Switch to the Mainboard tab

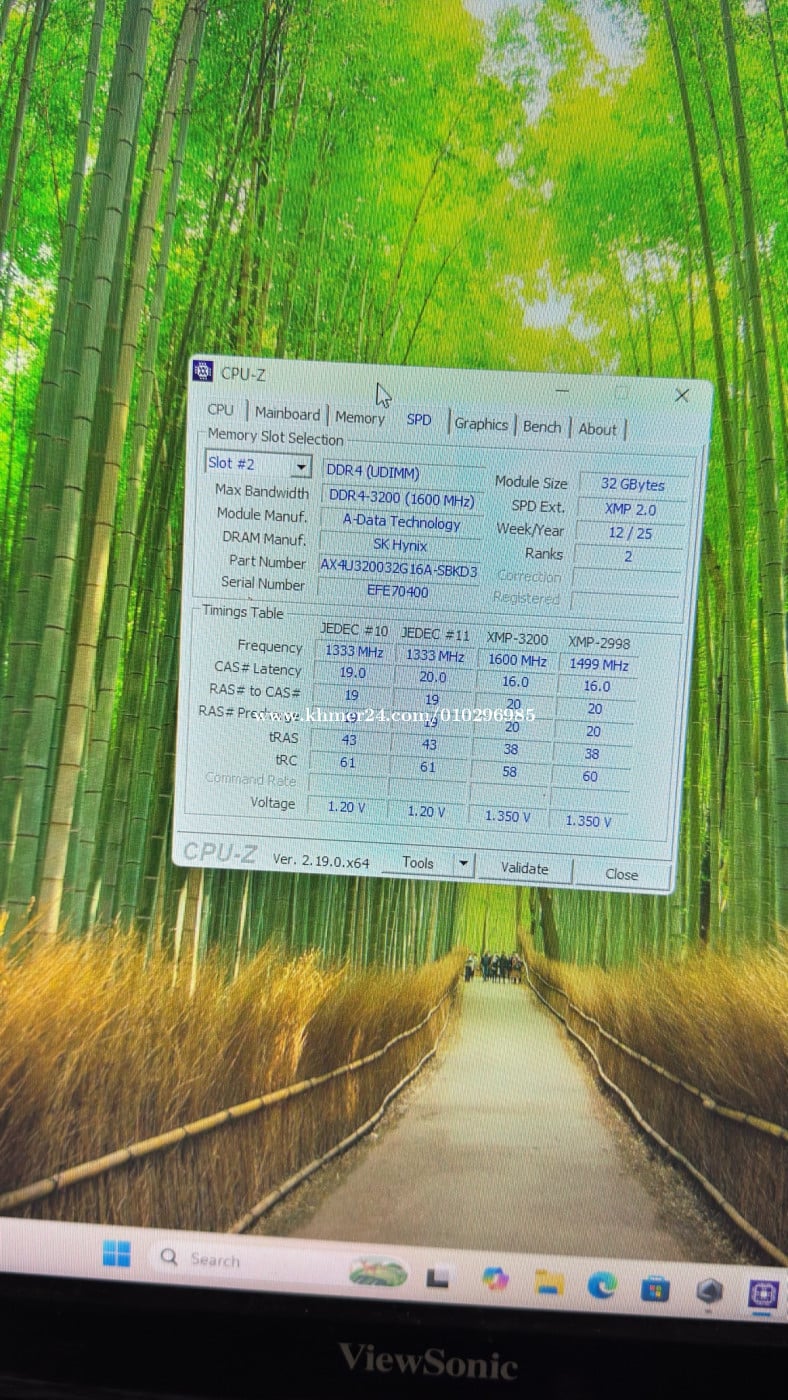(287, 413)
